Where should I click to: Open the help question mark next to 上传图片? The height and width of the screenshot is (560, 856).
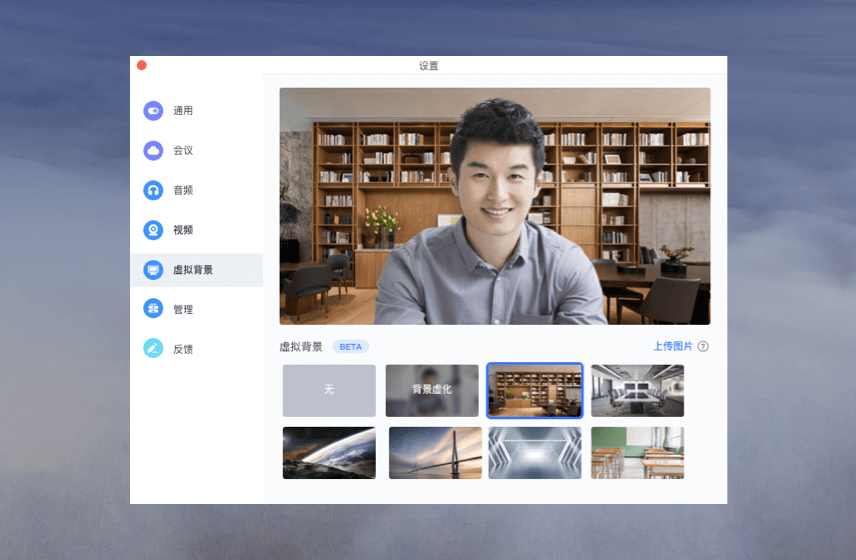coord(703,347)
